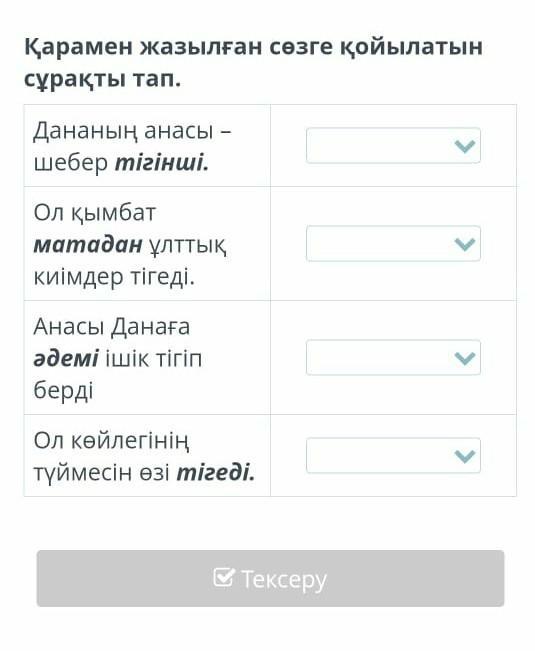535x651 pixels.
Task: Click the Тексеру check button
Action: [x=270, y=578]
